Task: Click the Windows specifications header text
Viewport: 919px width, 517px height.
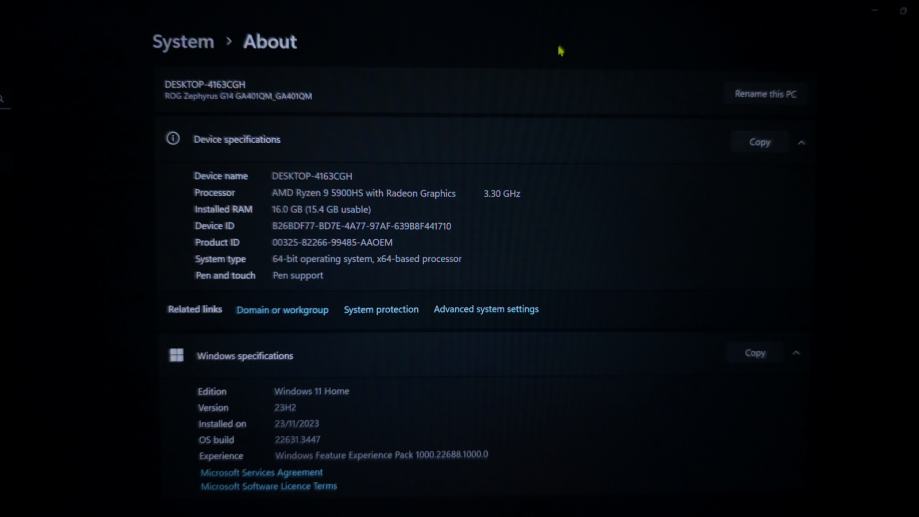Action: (244, 356)
